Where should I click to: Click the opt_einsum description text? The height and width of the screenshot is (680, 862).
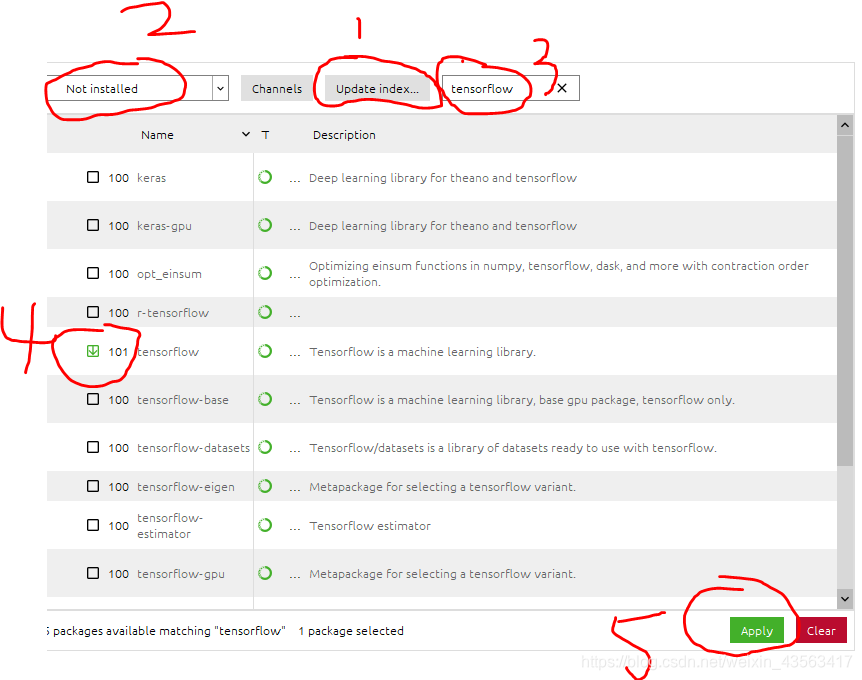point(559,274)
